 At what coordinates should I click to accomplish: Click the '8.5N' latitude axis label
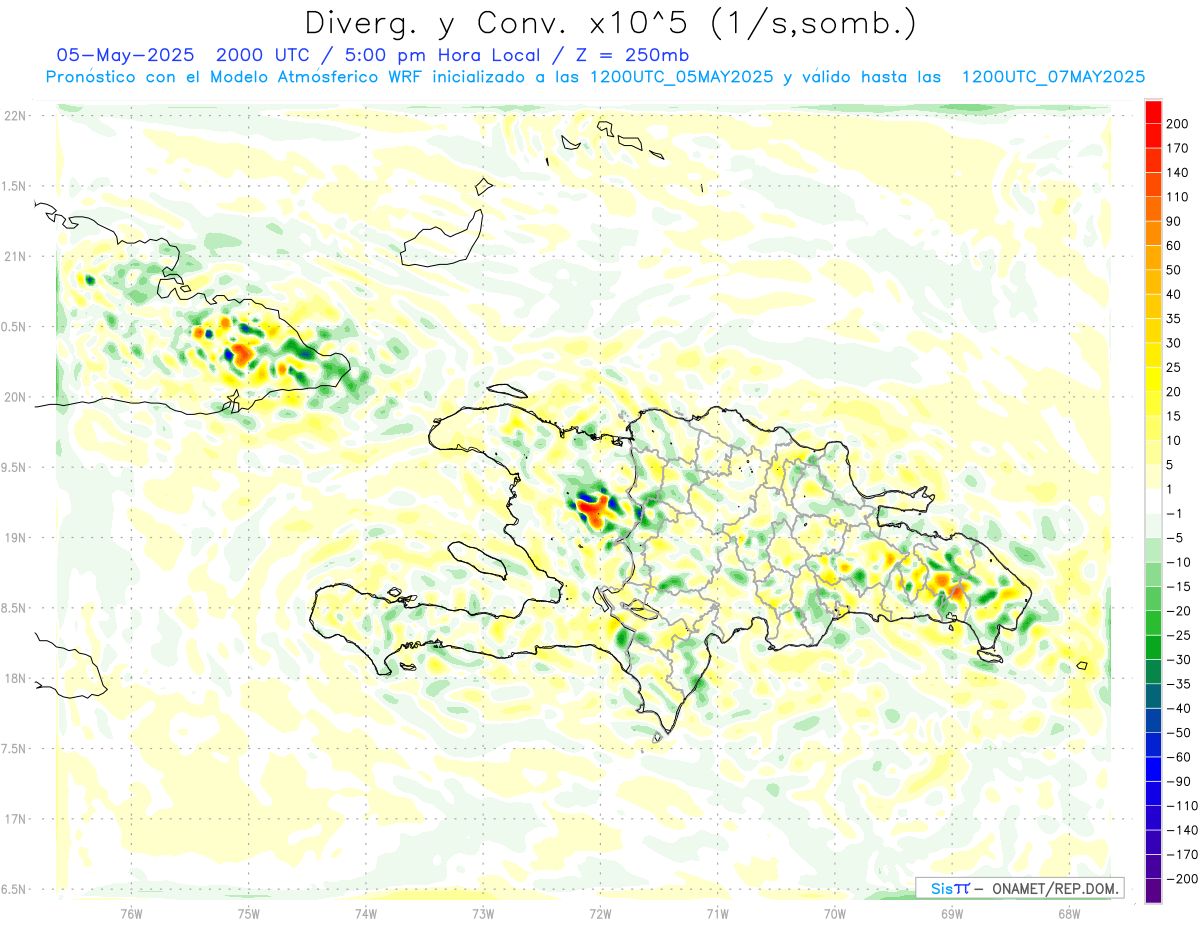14,608
